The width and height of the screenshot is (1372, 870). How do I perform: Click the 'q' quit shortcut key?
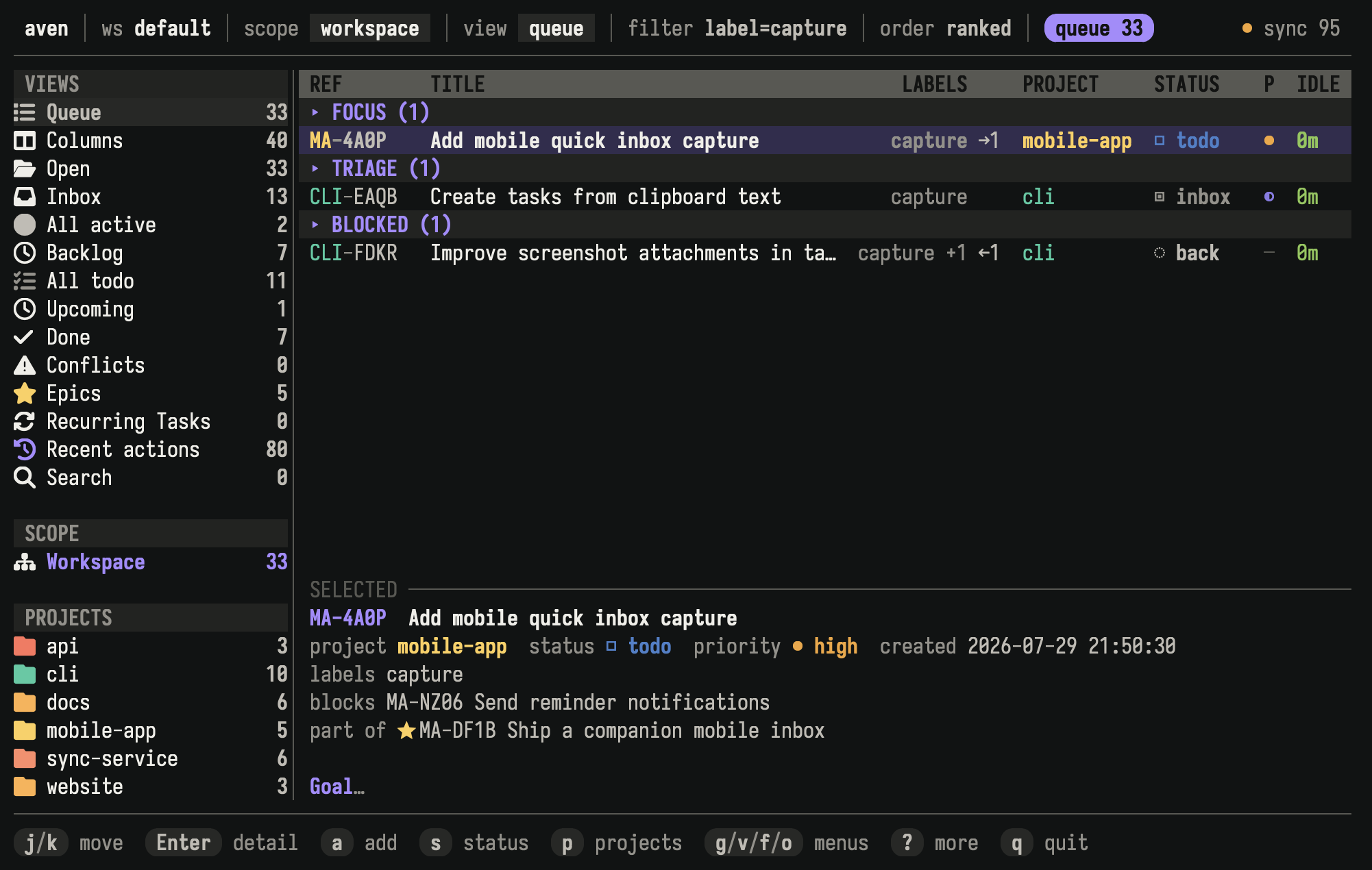(1017, 843)
